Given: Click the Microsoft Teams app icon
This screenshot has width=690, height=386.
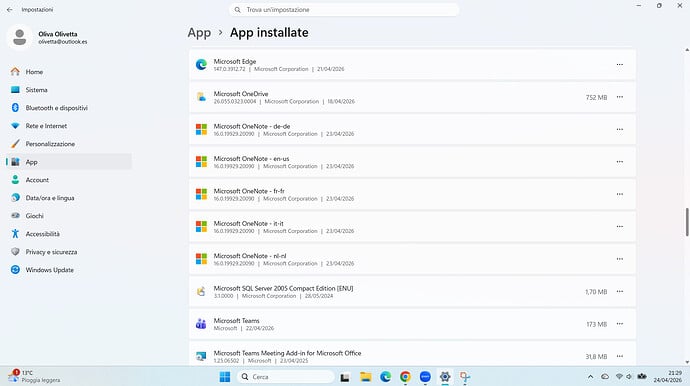Looking at the screenshot, I should [201, 324].
